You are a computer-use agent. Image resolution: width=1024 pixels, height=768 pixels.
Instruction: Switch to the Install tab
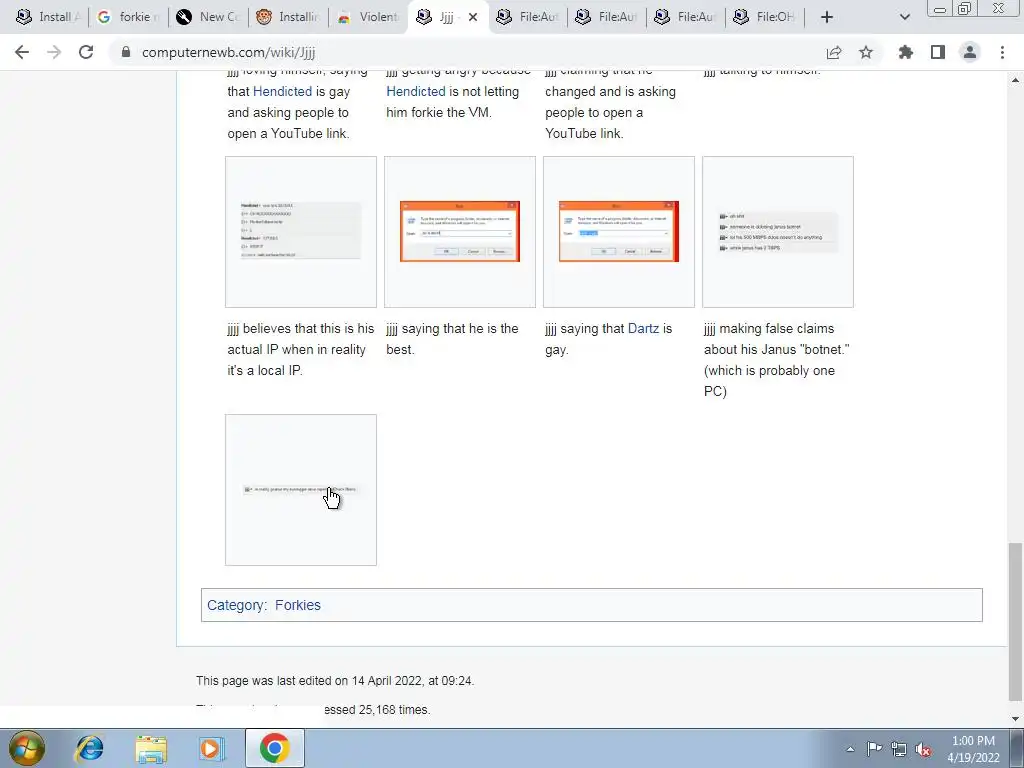tap(48, 17)
